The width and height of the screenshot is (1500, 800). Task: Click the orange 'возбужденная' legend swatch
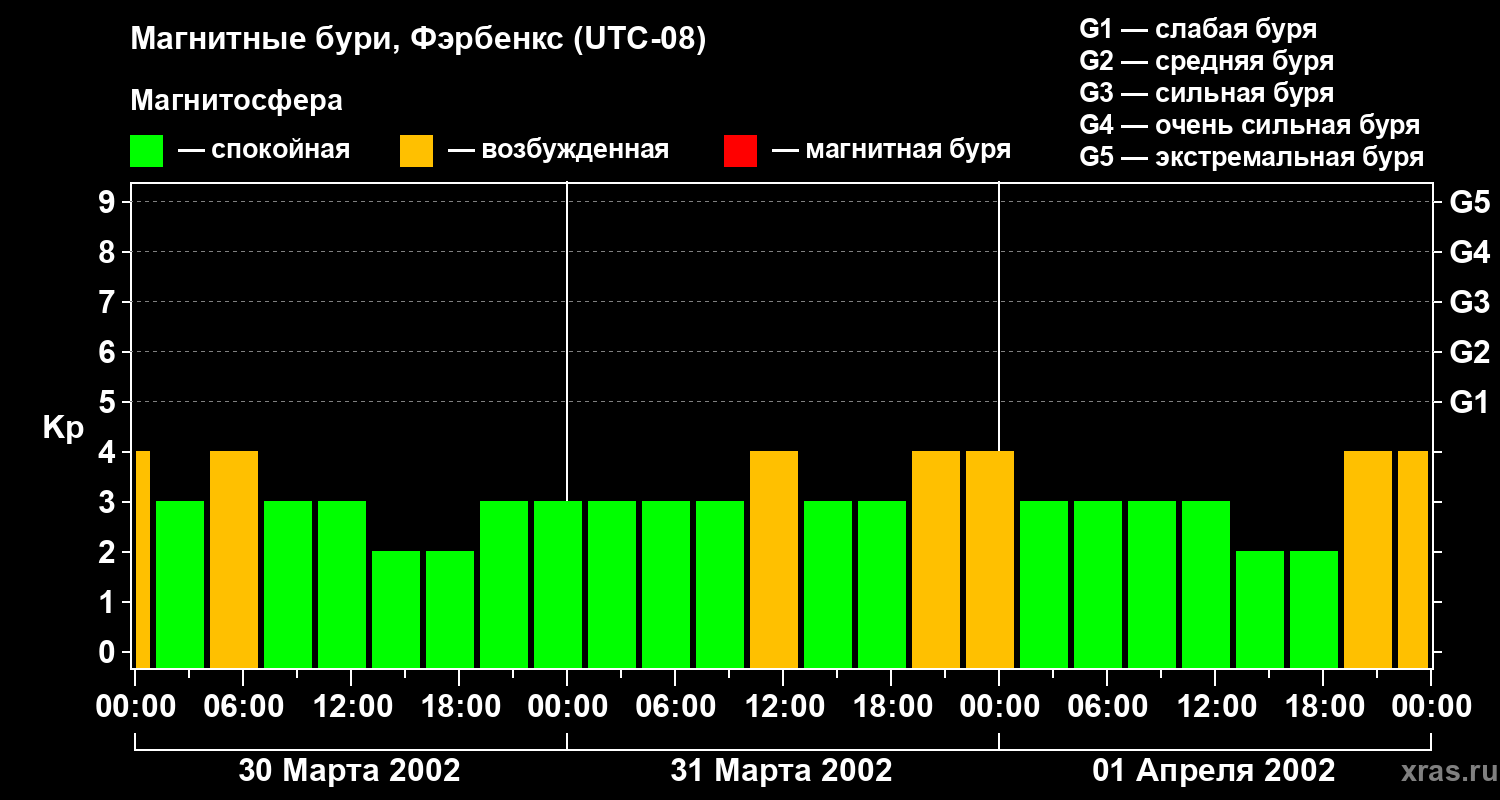(x=416, y=151)
